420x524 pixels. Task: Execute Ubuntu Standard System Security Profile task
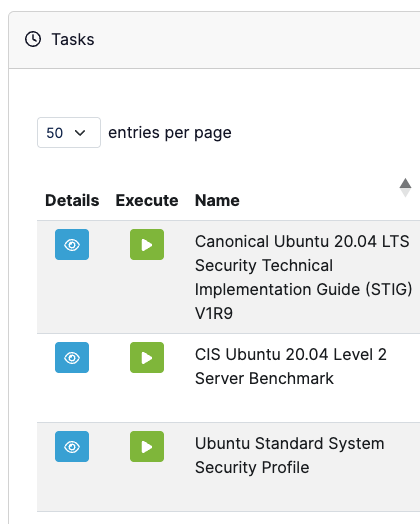(x=147, y=446)
